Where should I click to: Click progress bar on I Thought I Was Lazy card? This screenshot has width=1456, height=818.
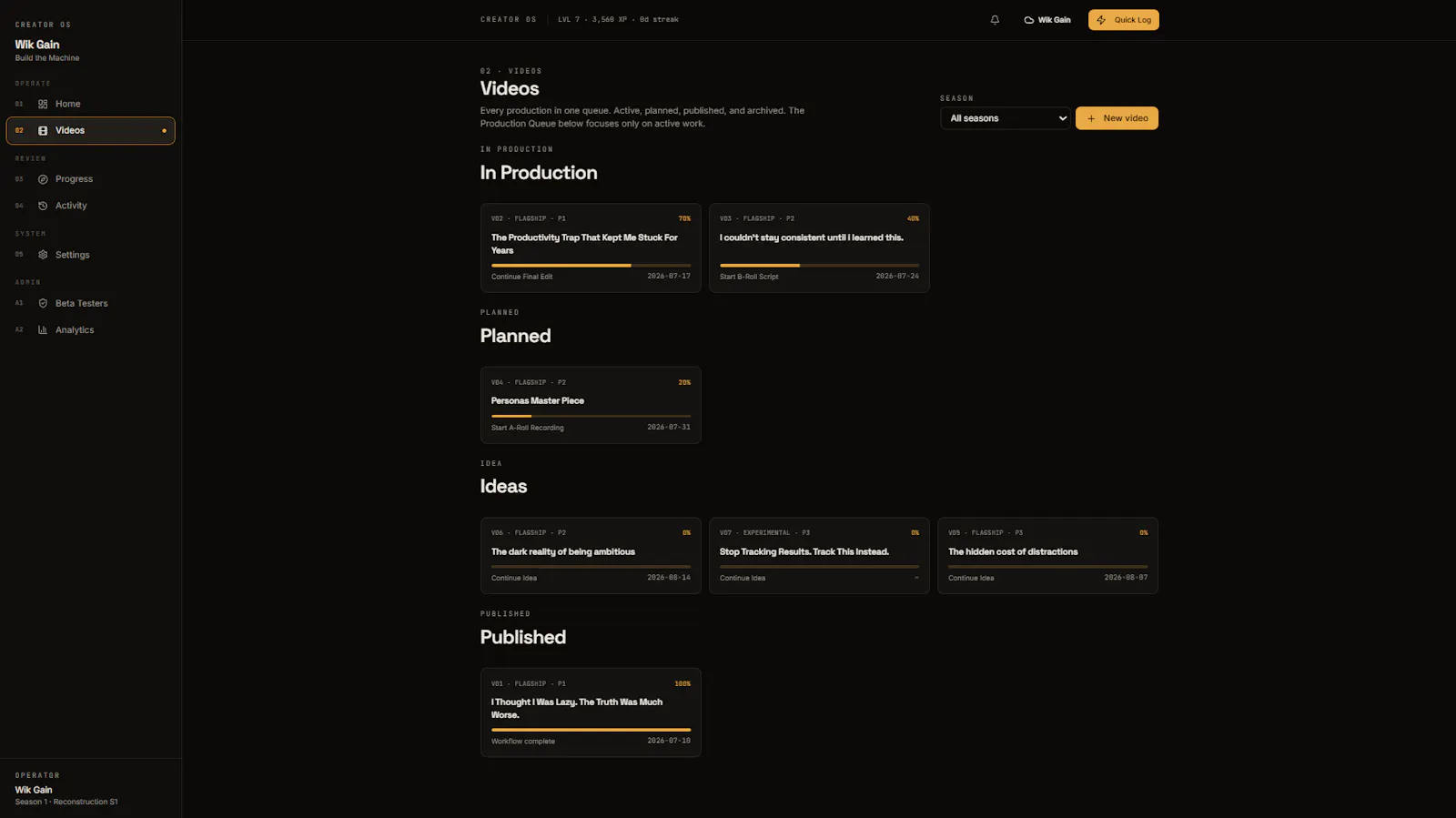tap(591, 730)
